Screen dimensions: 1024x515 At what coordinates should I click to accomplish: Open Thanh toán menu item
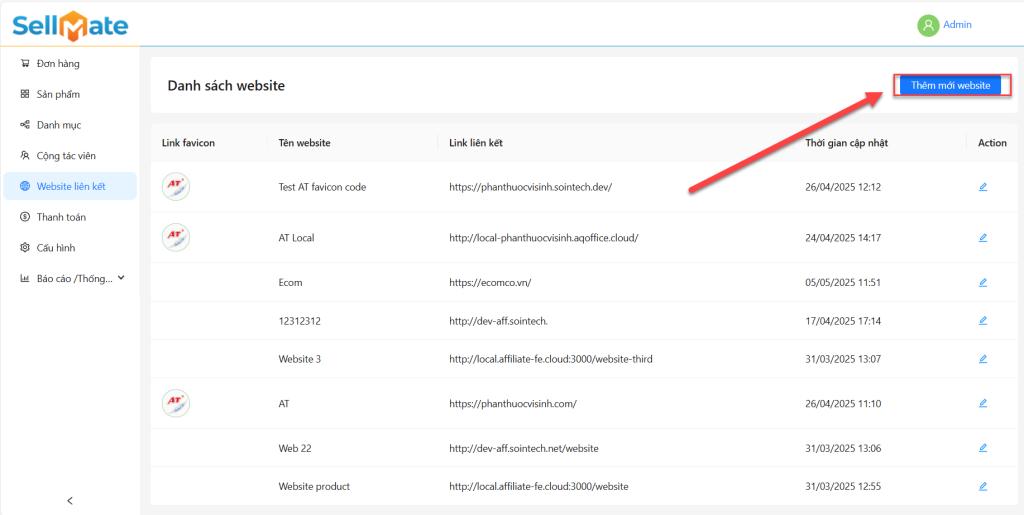(62, 217)
